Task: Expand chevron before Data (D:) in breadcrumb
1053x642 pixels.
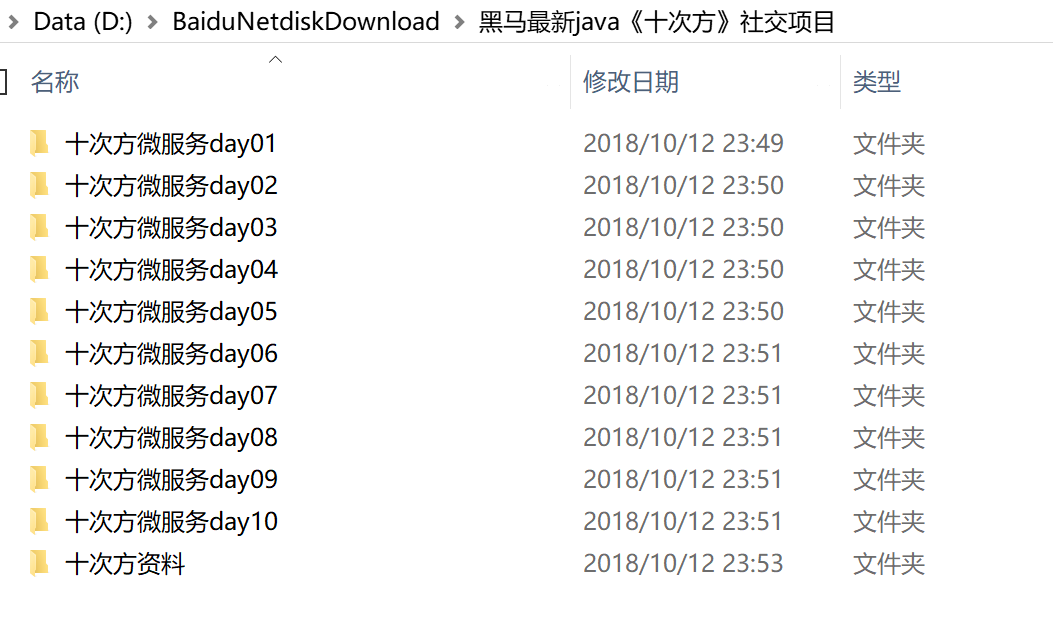Action: pyautogui.click(x=13, y=22)
